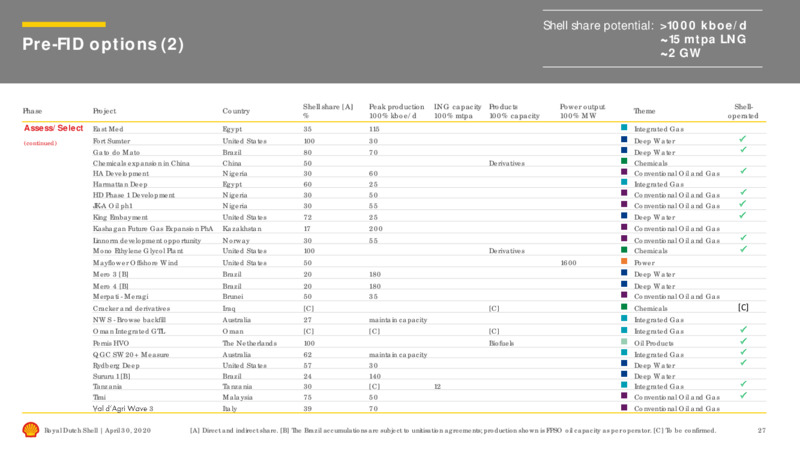This screenshot has width=800, height=450.
Task: Click the Shell-operated checkmark for Gato do Mato
Action: 743,150
